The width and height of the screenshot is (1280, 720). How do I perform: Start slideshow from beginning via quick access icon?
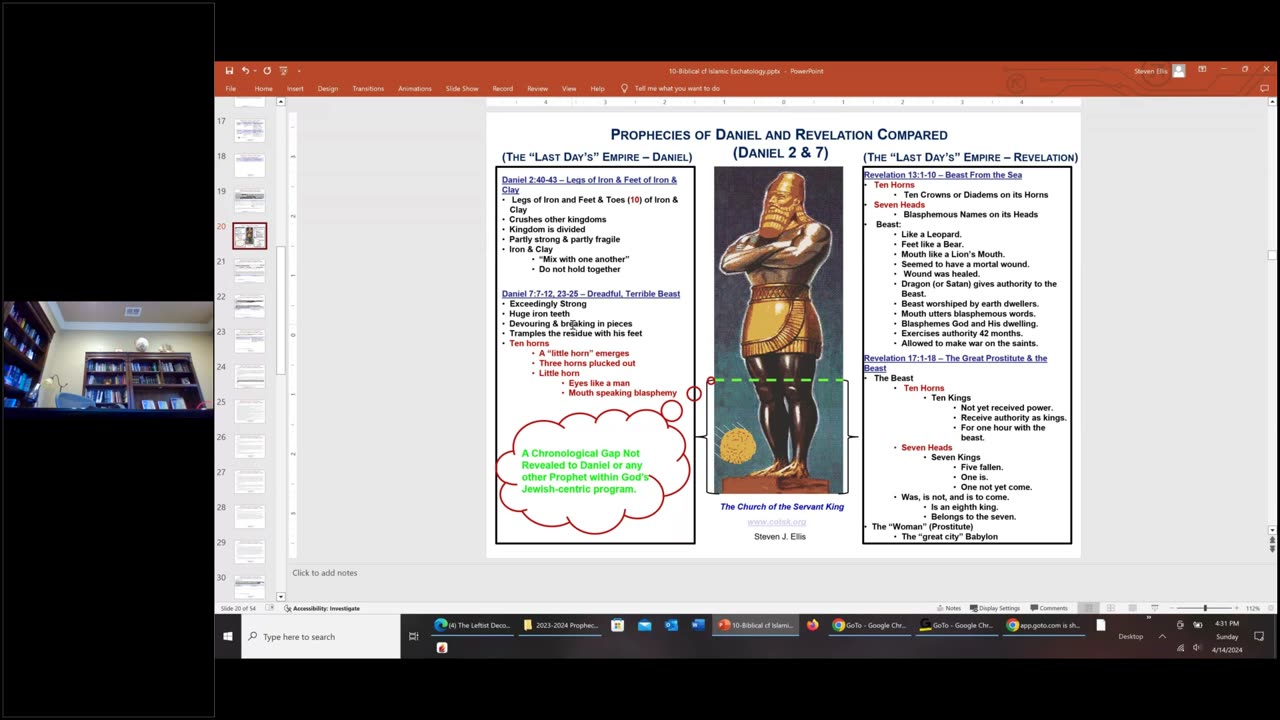coord(284,71)
